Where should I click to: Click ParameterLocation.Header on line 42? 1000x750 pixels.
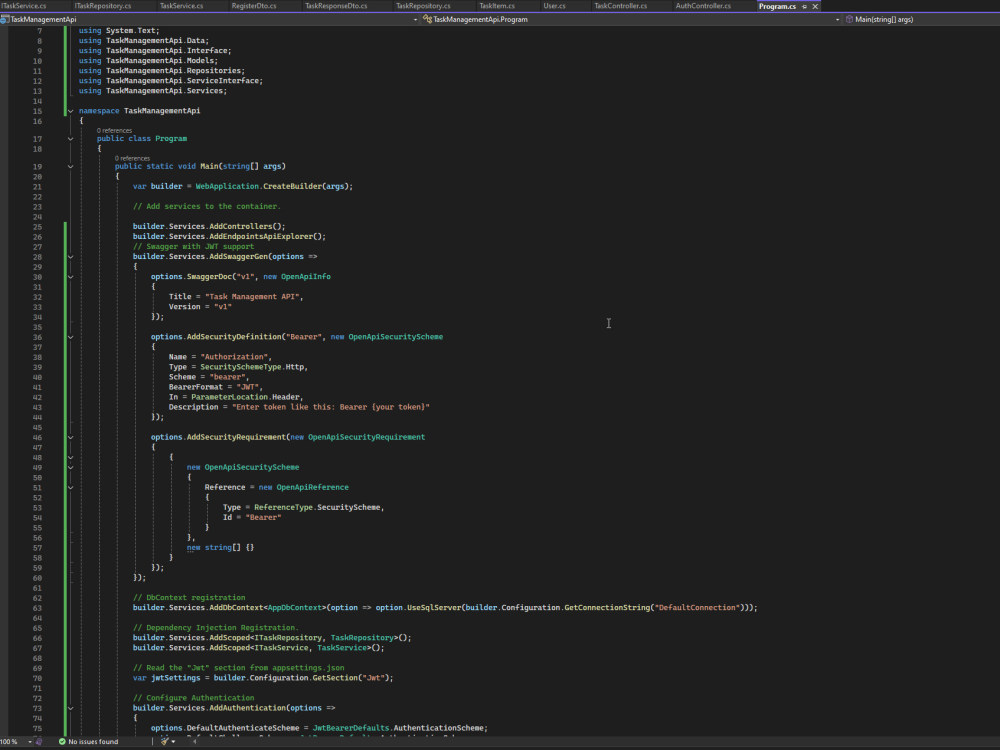246,397
